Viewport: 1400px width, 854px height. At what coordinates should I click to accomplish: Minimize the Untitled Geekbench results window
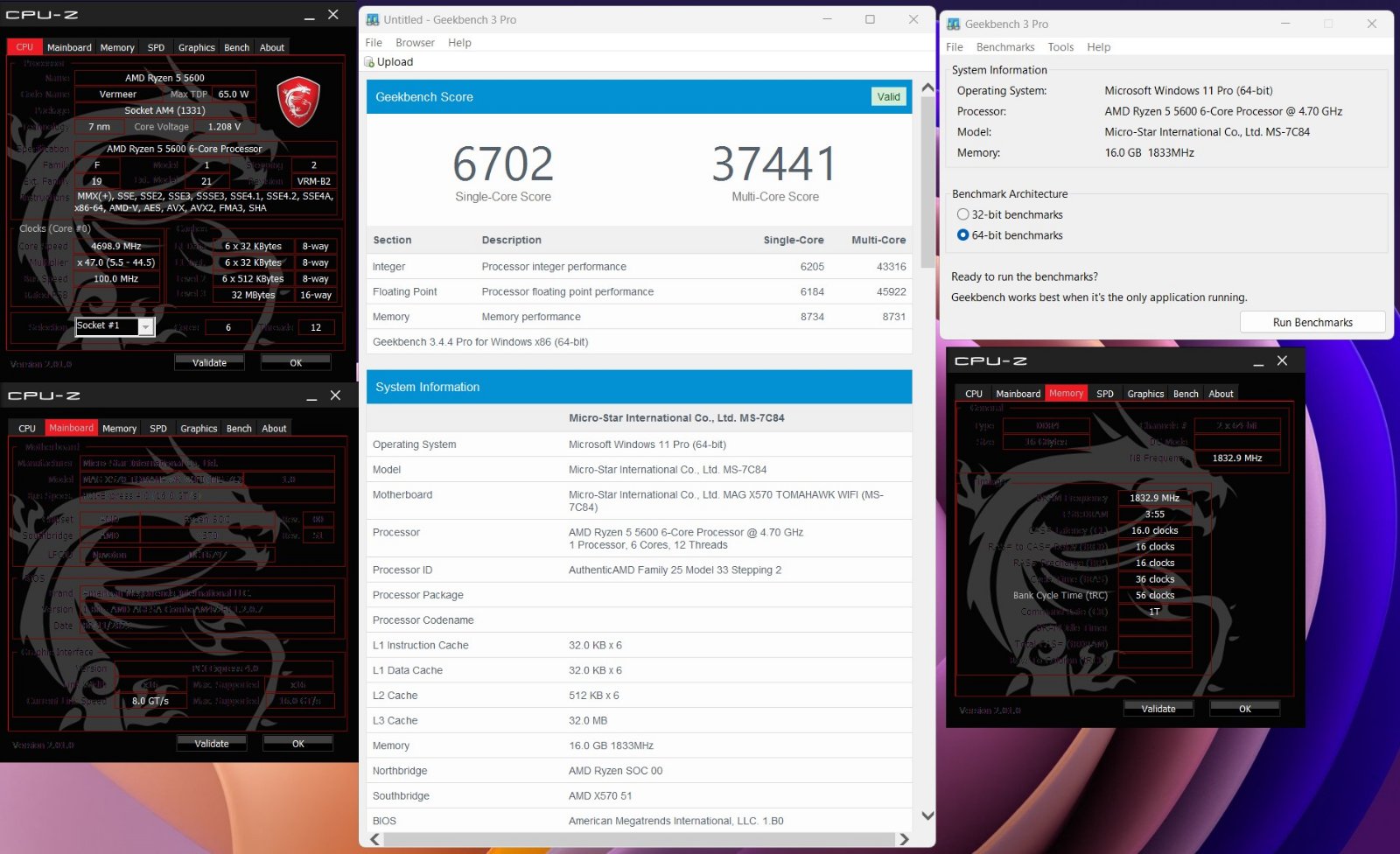click(x=827, y=19)
